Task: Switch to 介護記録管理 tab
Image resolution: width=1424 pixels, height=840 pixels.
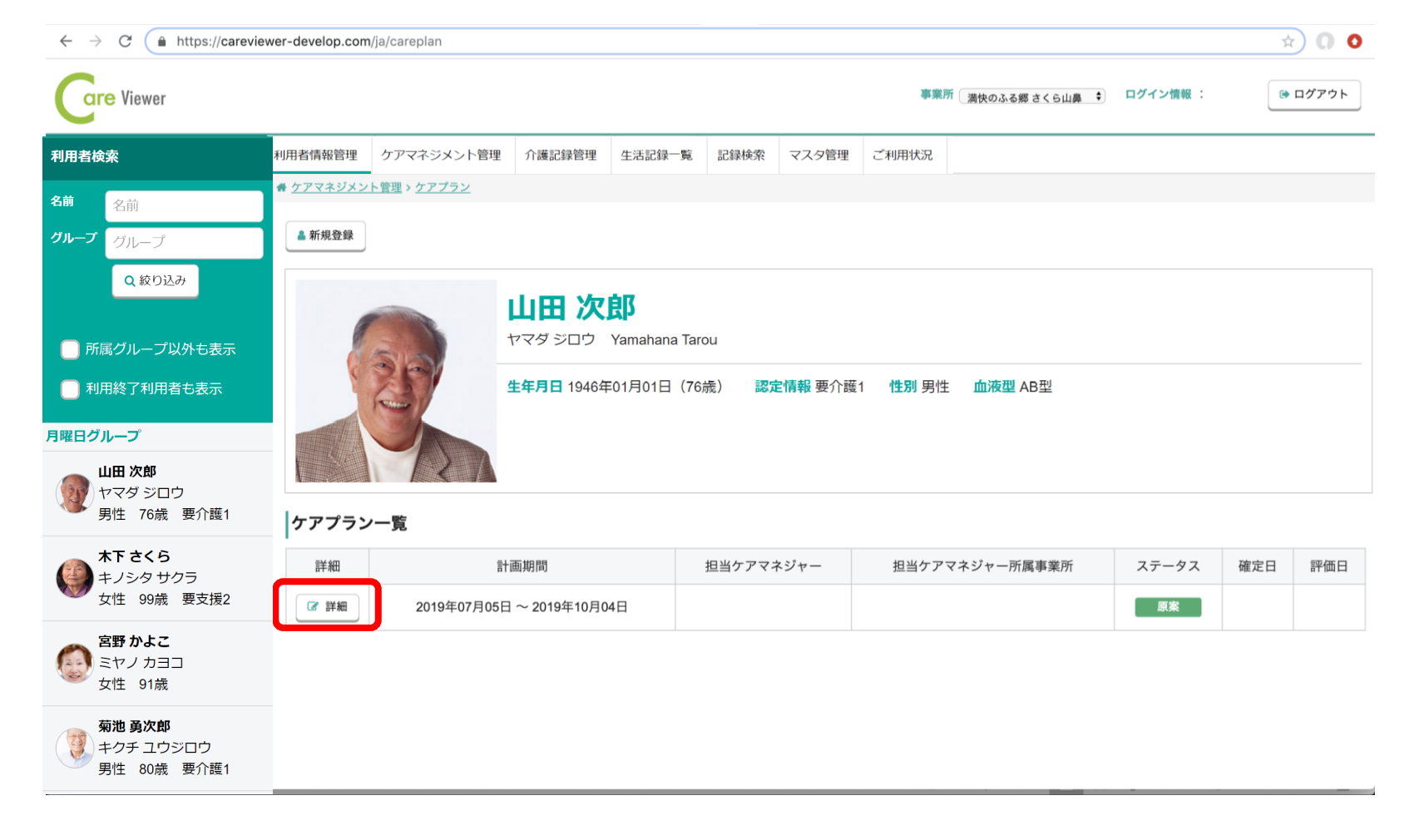Action: tap(561, 156)
